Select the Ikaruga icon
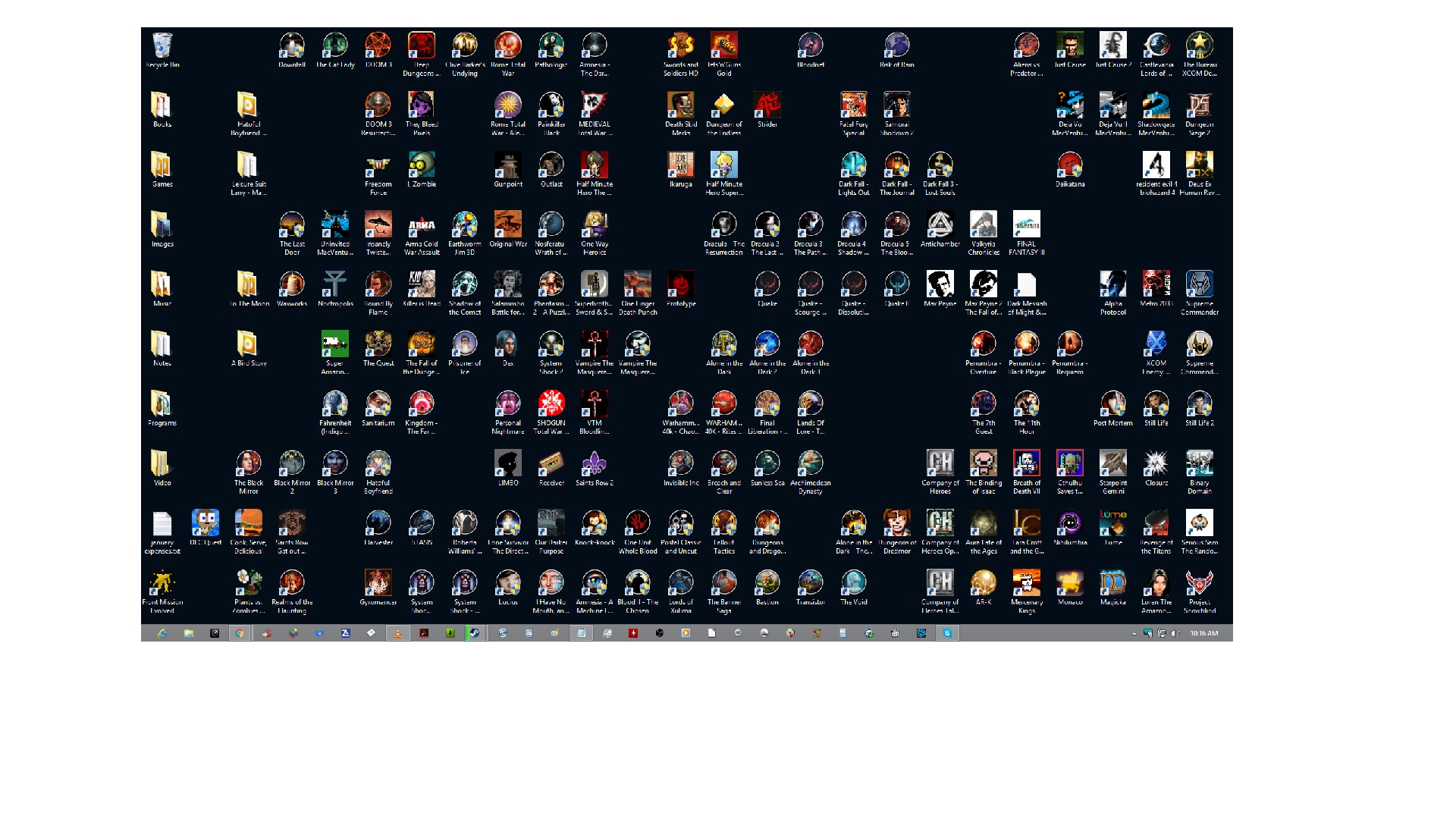The image size is (1456, 819). click(x=681, y=170)
